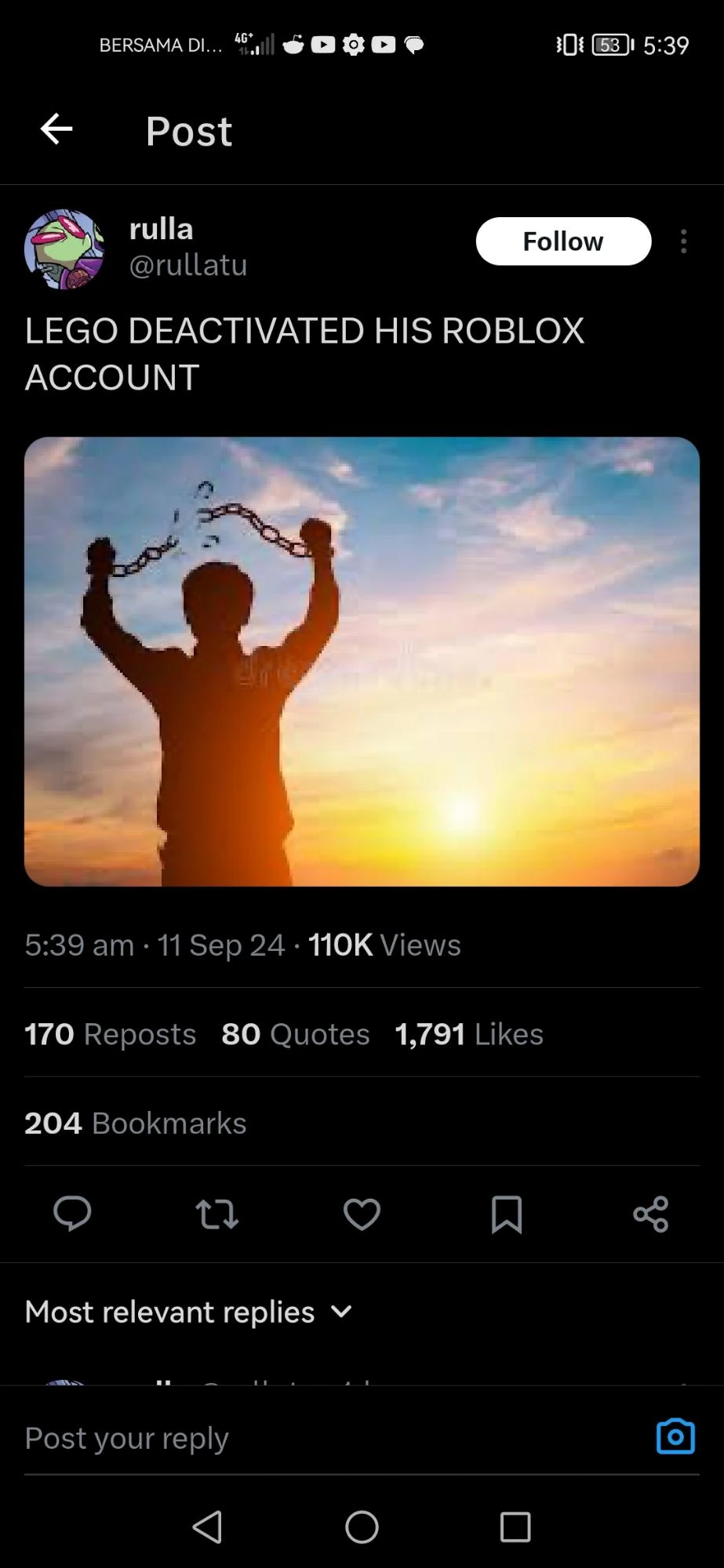Follow the @rullatu account

tap(563, 241)
